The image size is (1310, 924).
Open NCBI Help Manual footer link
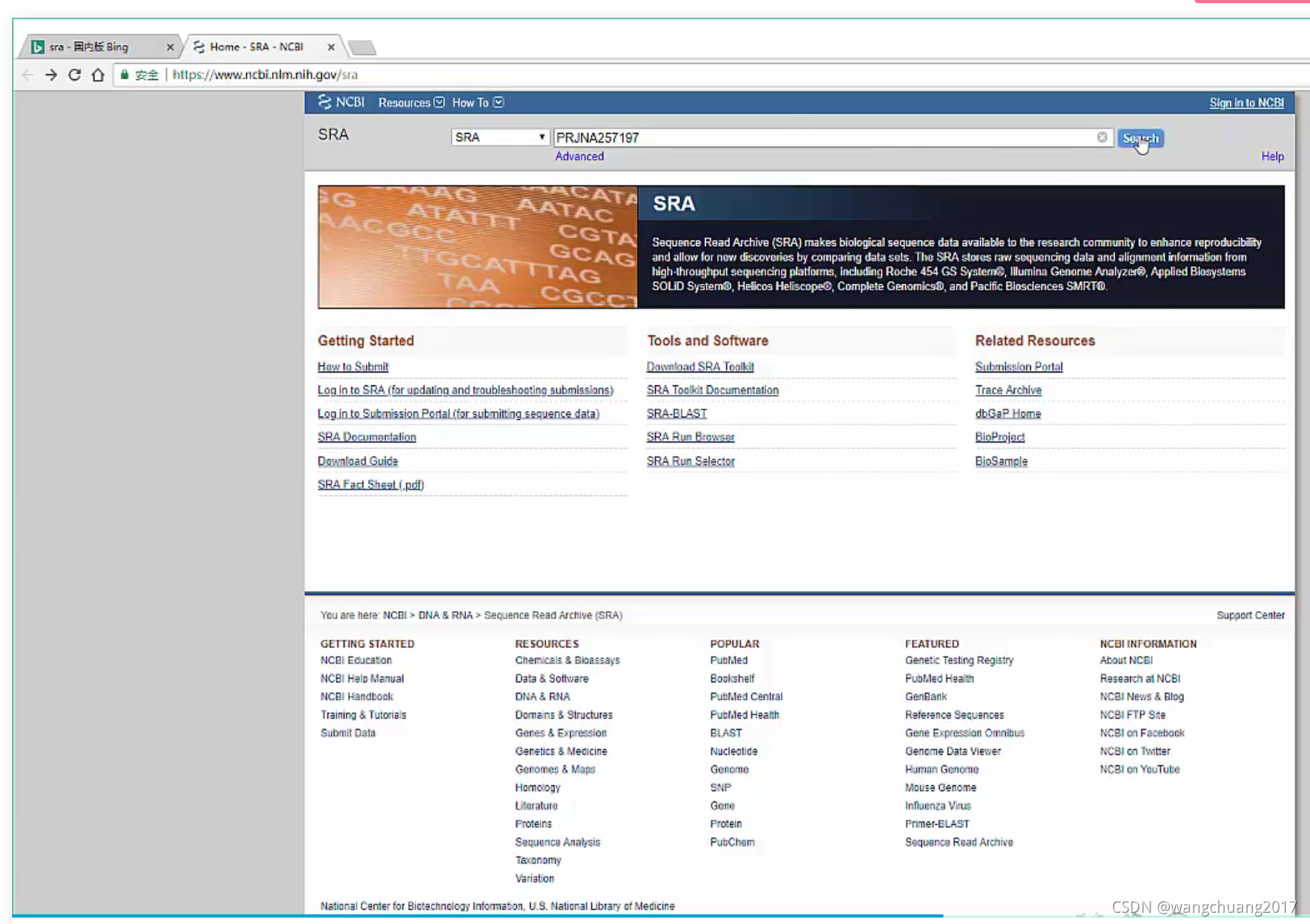pos(362,679)
